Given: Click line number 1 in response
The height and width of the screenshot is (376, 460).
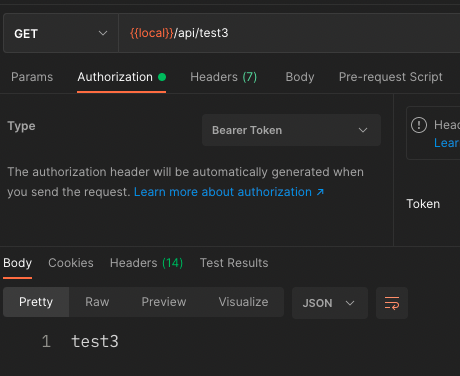Looking at the screenshot, I should pos(46,342).
